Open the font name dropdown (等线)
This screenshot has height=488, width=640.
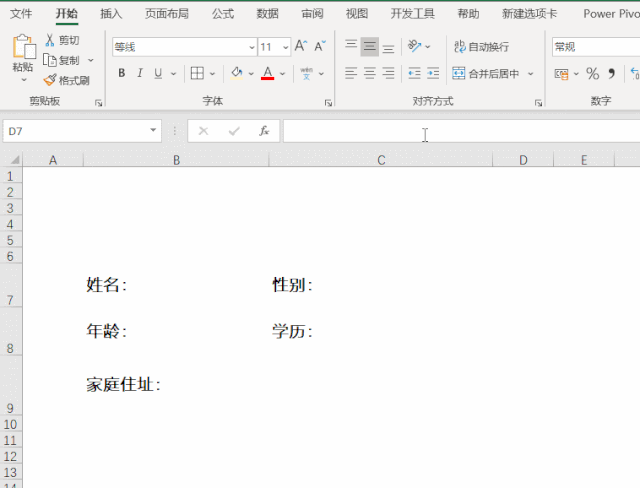click(x=251, y=47)
